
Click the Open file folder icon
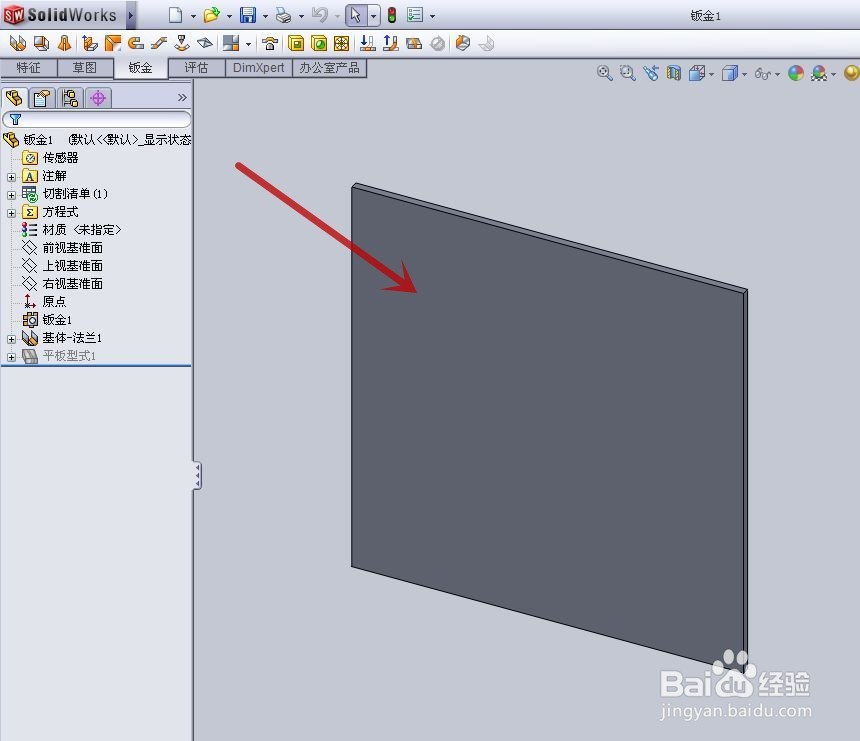tap(211, 15)
